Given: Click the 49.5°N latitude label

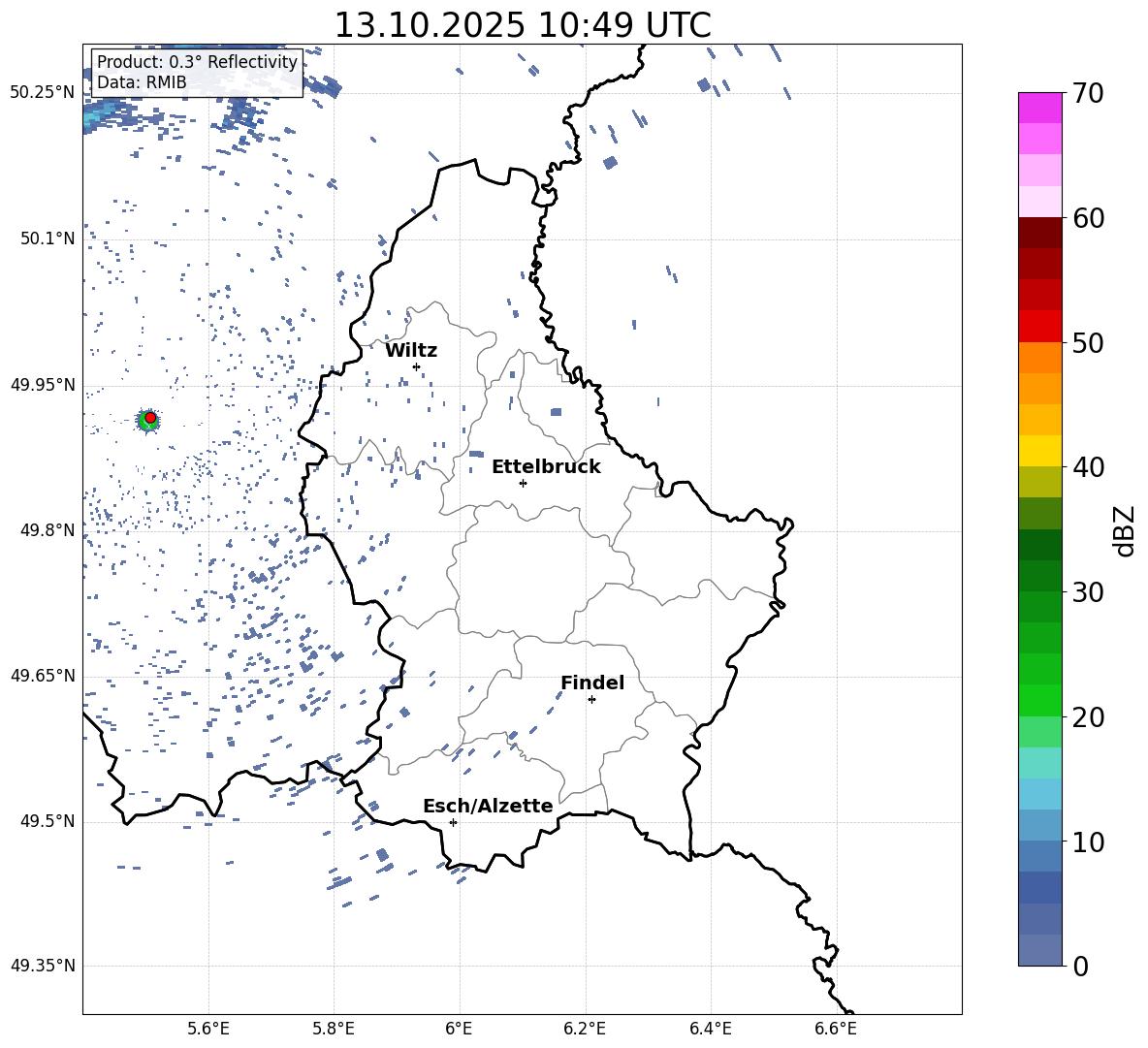Looking at the screenshot, I should click(48, 821).
